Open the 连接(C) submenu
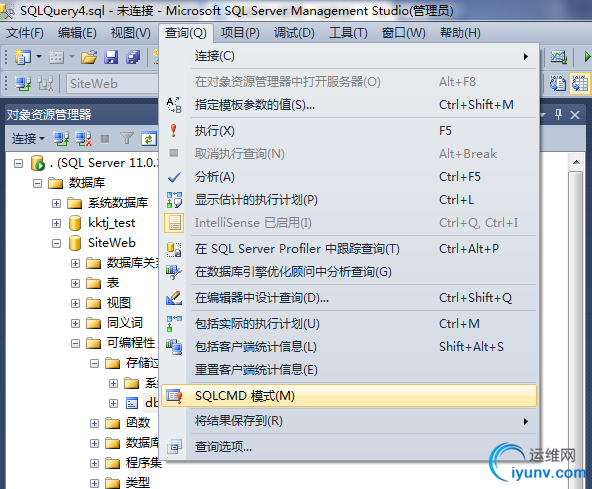Image resolution: width=592 pixels, height=489 pixels. tap(349, 56)
